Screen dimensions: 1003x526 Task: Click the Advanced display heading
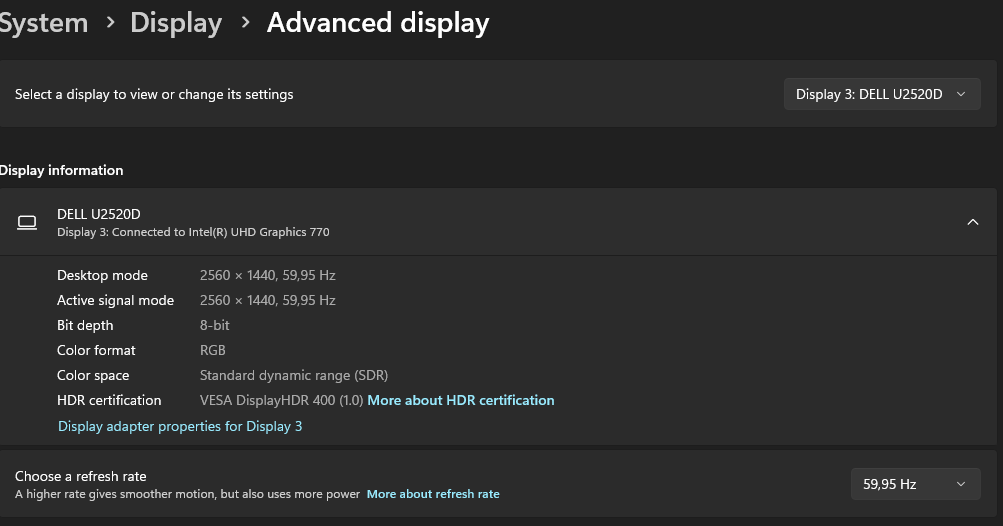378,23
